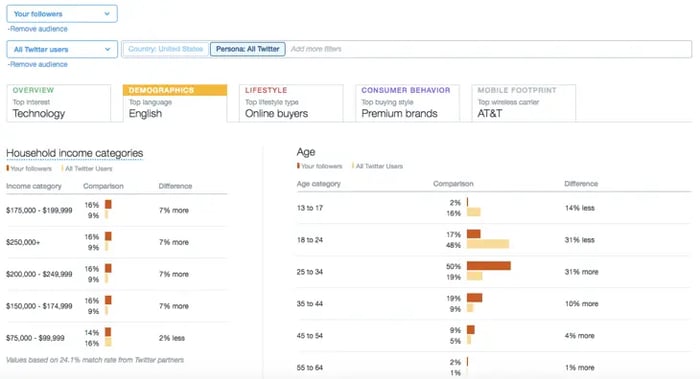Click All Twitter Users legend in Age section
The height and width of the screenshot is (379, 700).
[378, 166]
